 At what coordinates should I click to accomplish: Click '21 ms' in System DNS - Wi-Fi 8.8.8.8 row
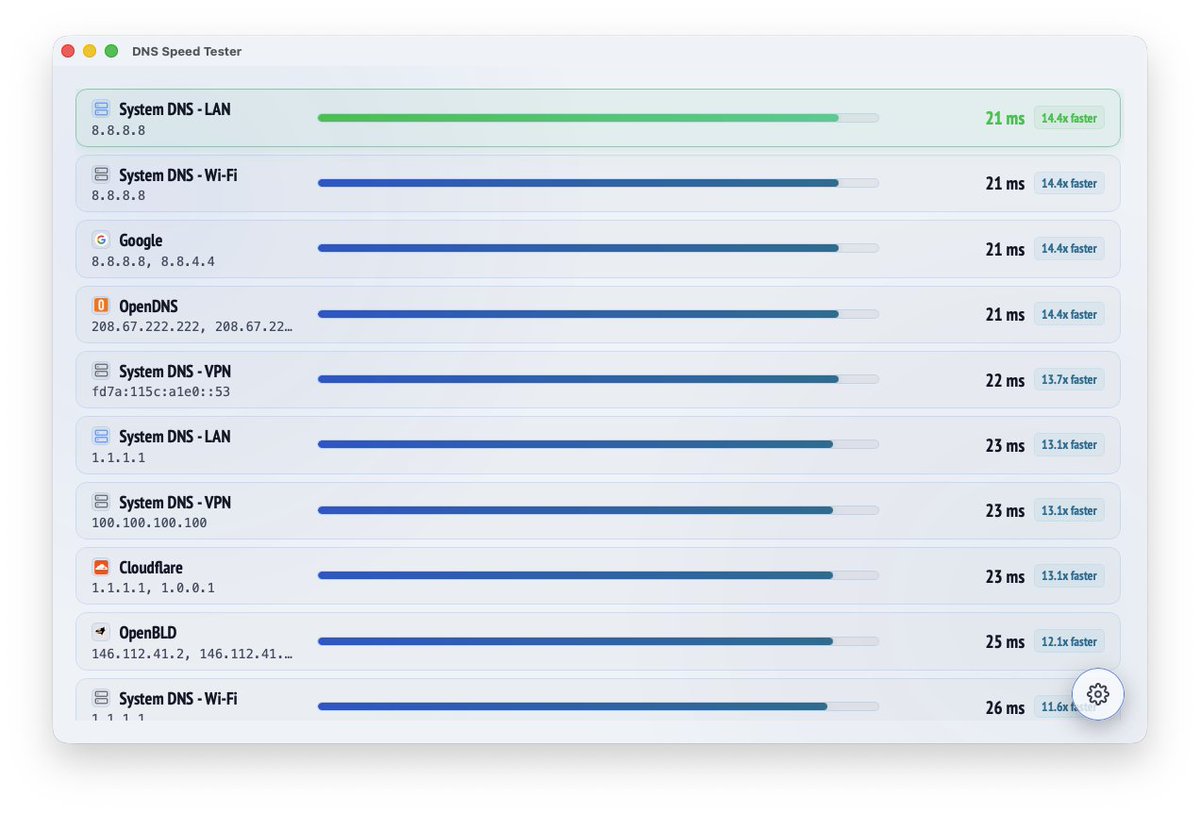click(x=1005, y=183)
